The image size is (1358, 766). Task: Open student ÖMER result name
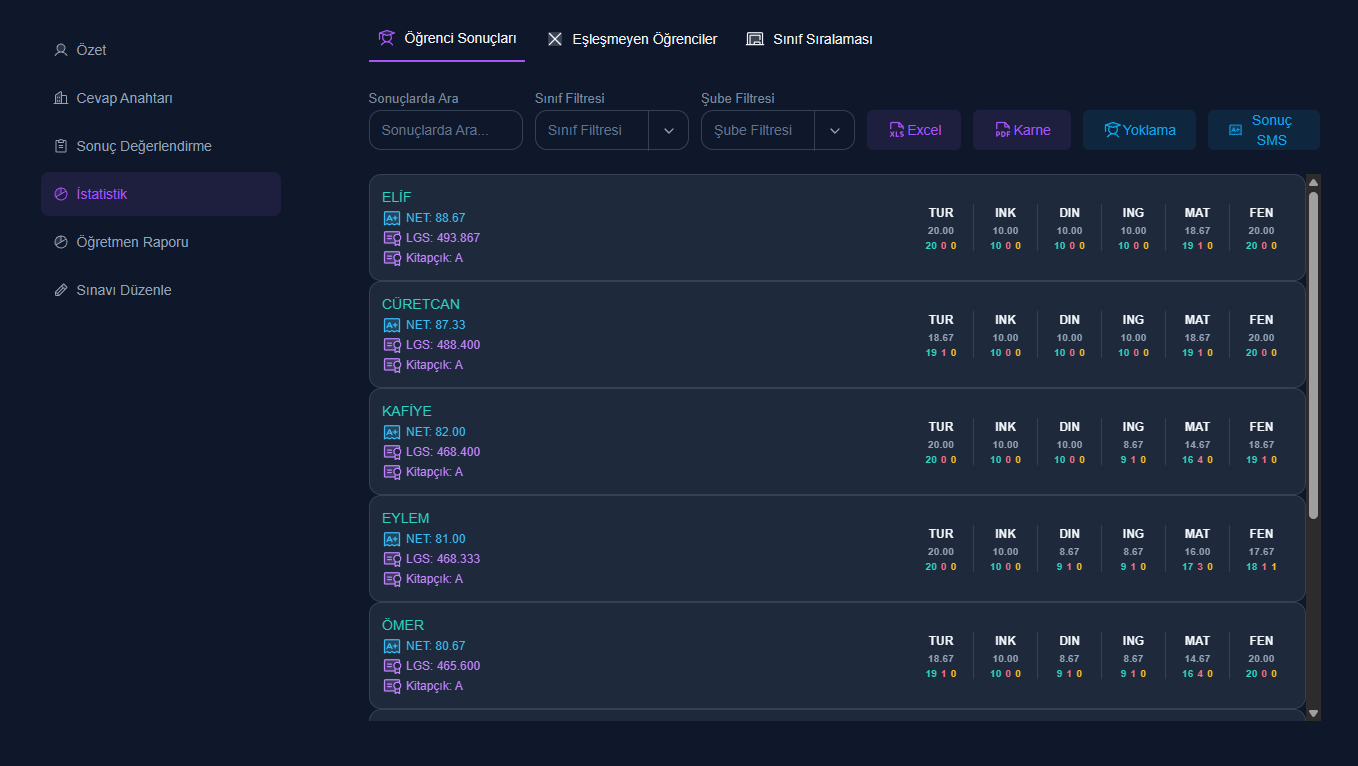pos(403,625)
